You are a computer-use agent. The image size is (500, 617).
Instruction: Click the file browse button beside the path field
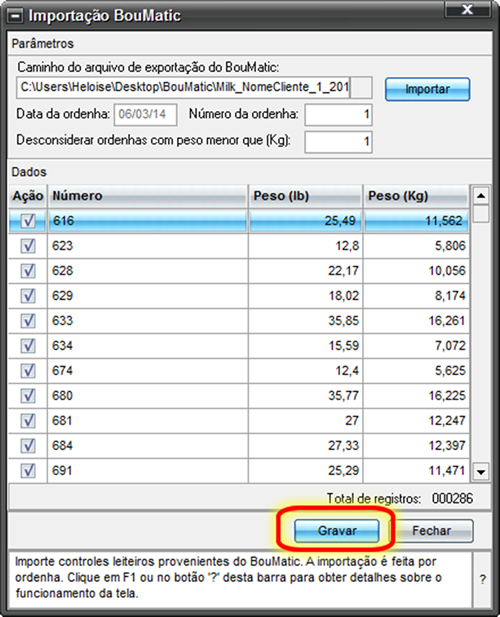click(x=361, y=87)
